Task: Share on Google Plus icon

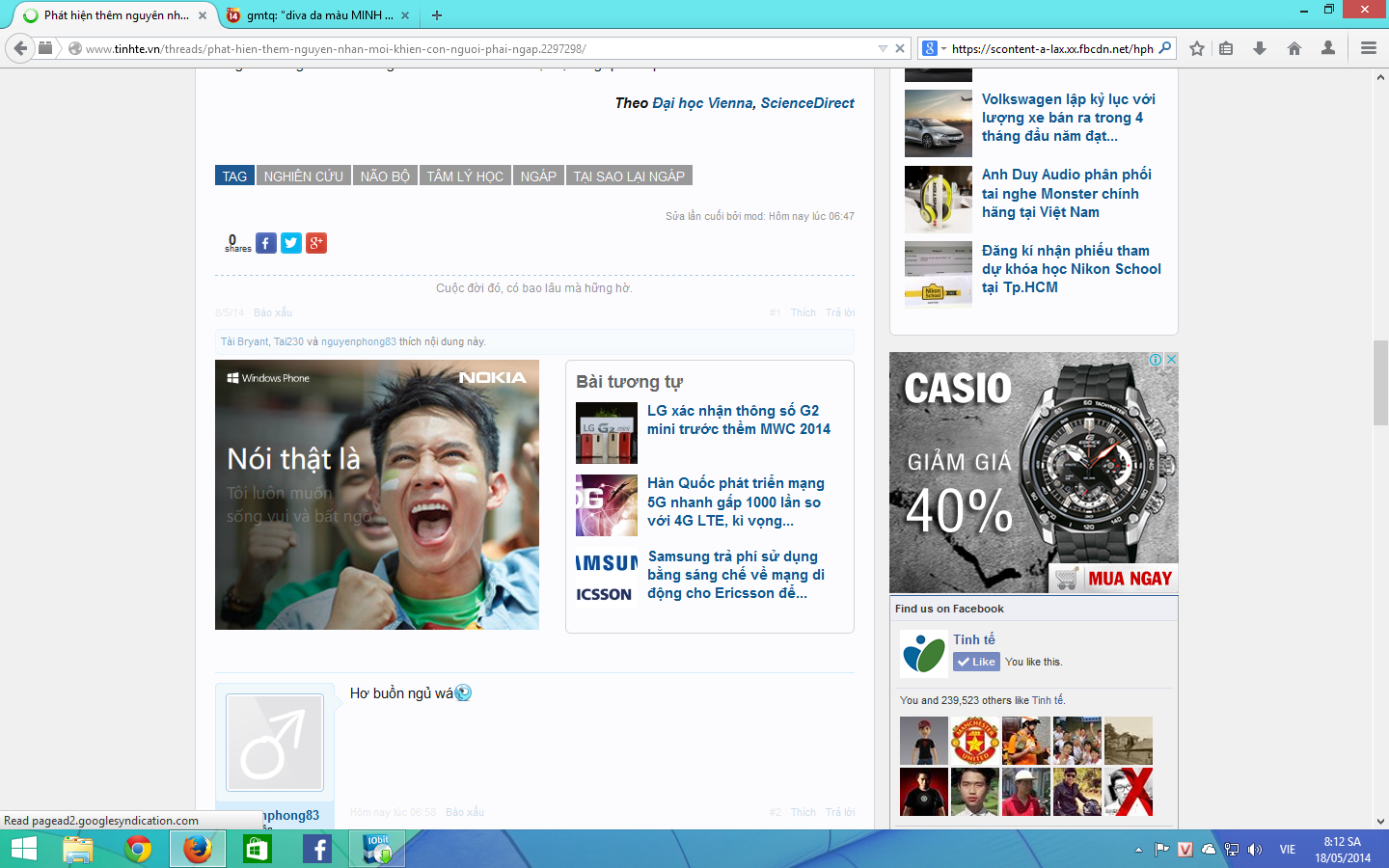Action: [x=316, y=243]
